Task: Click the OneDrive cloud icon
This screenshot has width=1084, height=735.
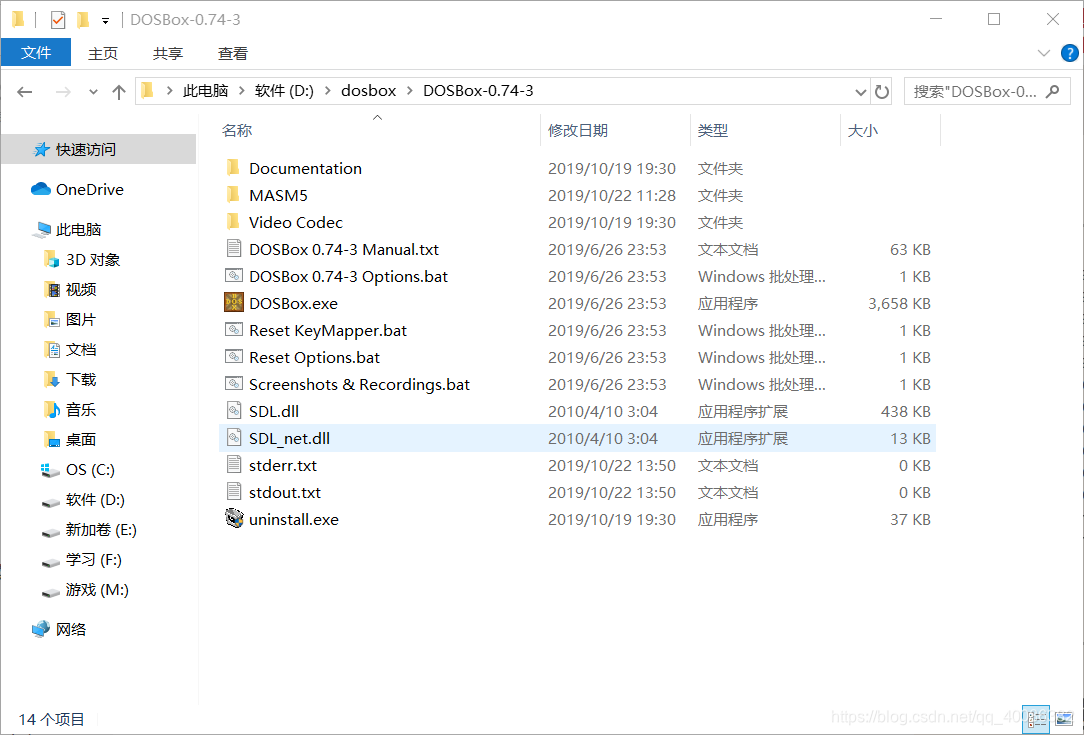Action: [x=41, y=189]
